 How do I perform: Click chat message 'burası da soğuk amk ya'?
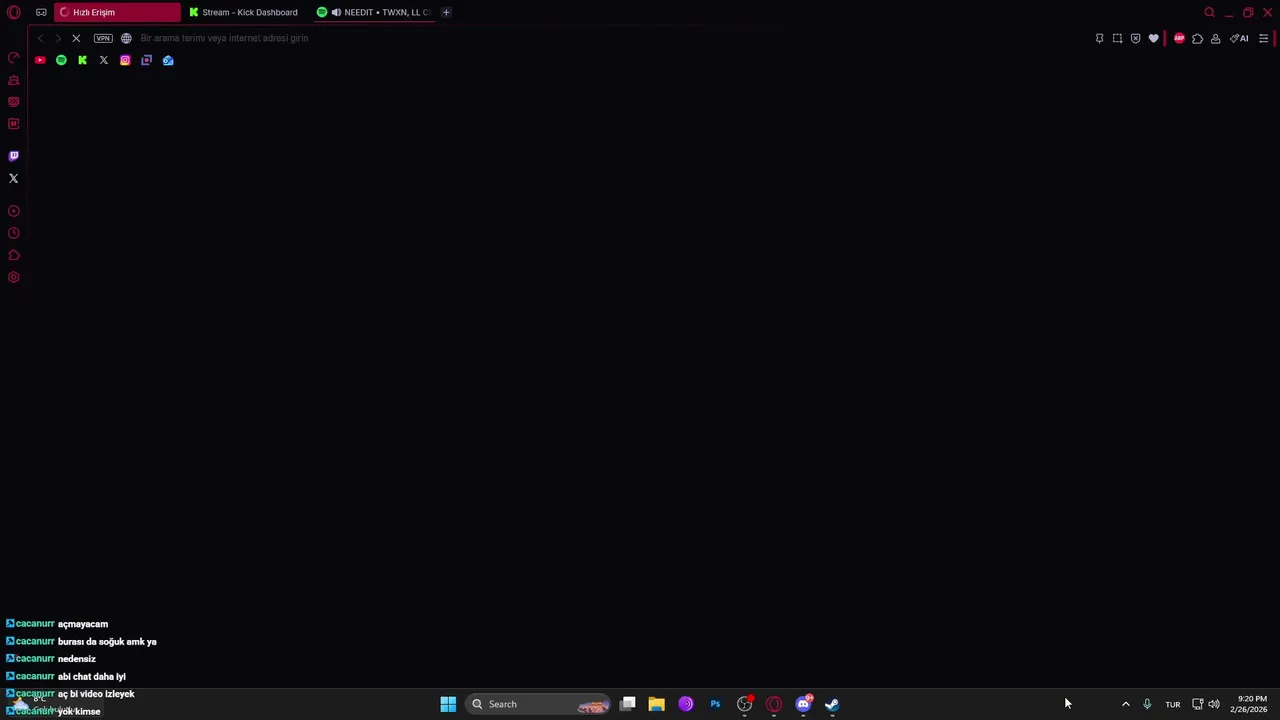107,642
